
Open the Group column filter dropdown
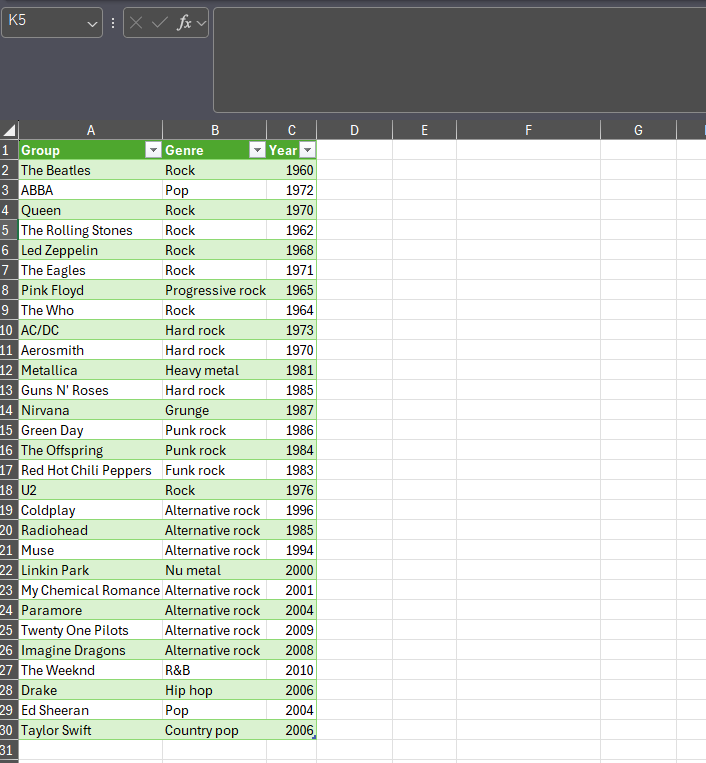tap(153, 150)
